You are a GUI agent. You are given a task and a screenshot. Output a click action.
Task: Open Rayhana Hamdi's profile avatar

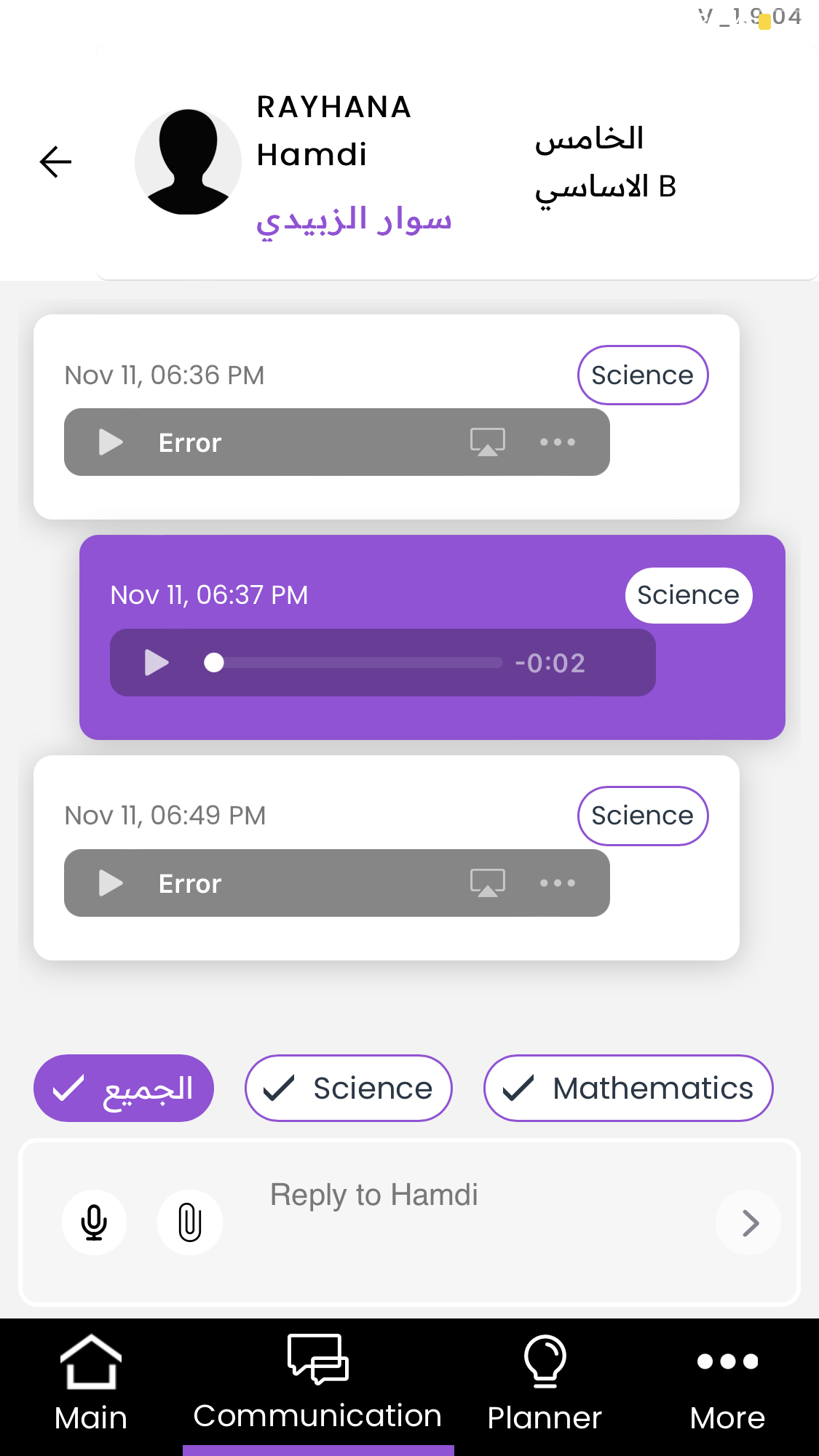[x=188, y=162]
